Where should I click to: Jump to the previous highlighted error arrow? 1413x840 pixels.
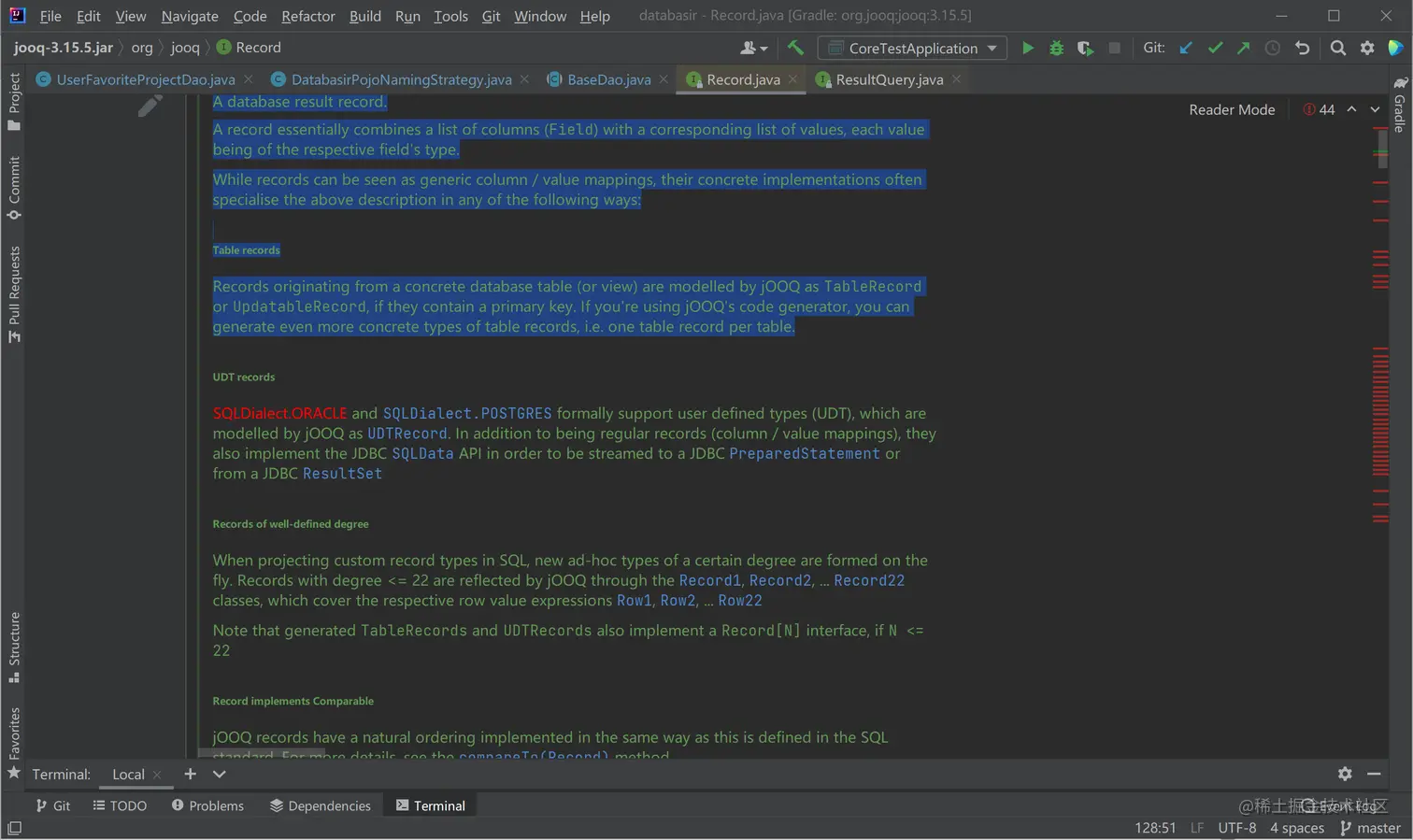point(1352,109)
